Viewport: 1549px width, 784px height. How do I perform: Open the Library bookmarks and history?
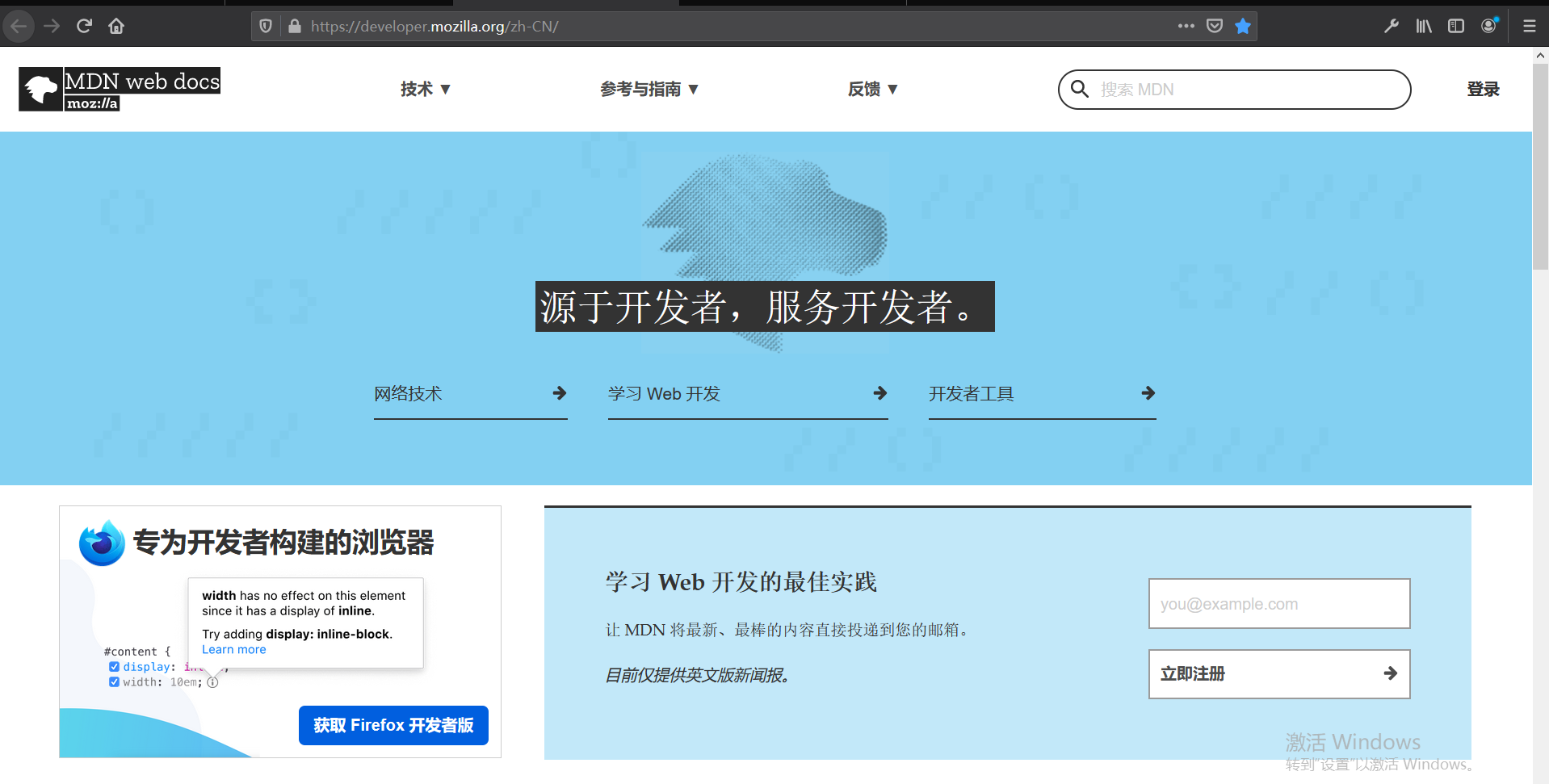click(1424, 26)
